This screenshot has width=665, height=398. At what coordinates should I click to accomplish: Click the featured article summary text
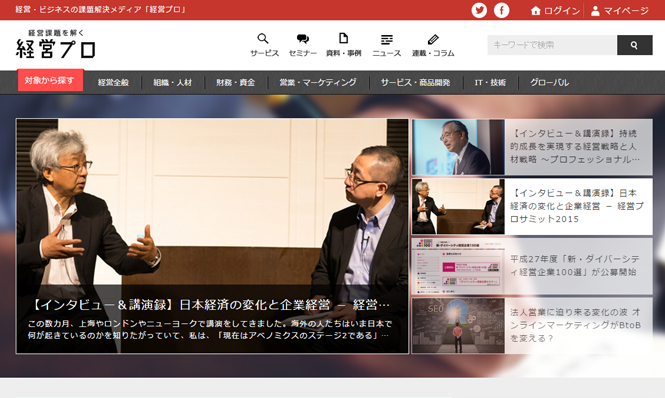(210, 329)
